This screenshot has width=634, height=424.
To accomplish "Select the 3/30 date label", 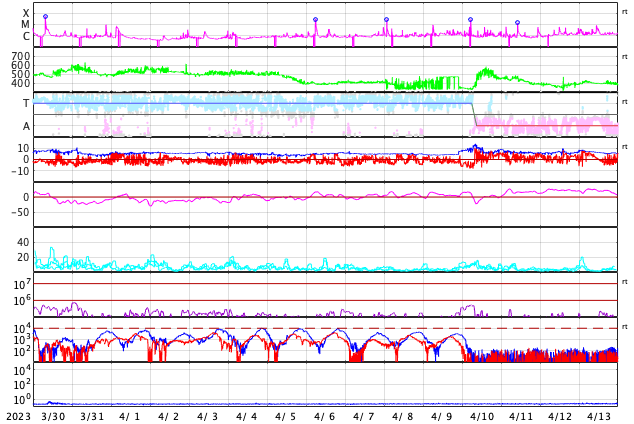I will [x=53, y=417].
